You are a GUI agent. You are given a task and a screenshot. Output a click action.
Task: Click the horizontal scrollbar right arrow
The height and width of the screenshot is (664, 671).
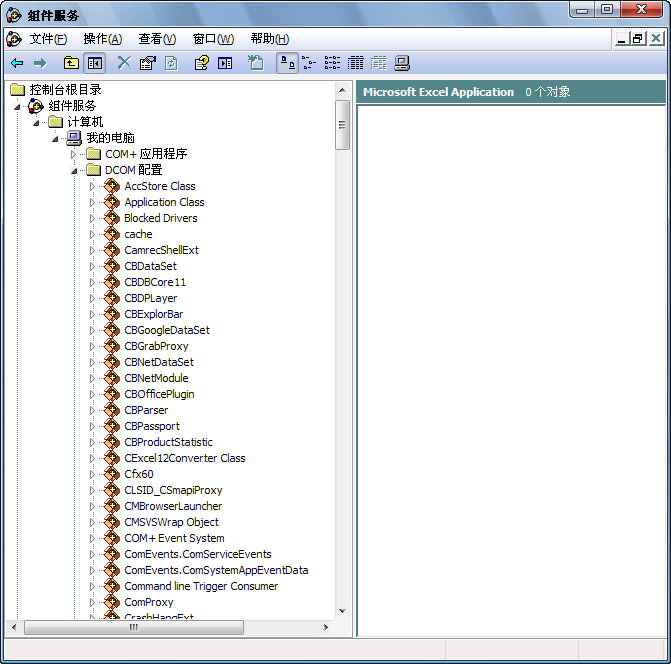click(x=326, y=627)
